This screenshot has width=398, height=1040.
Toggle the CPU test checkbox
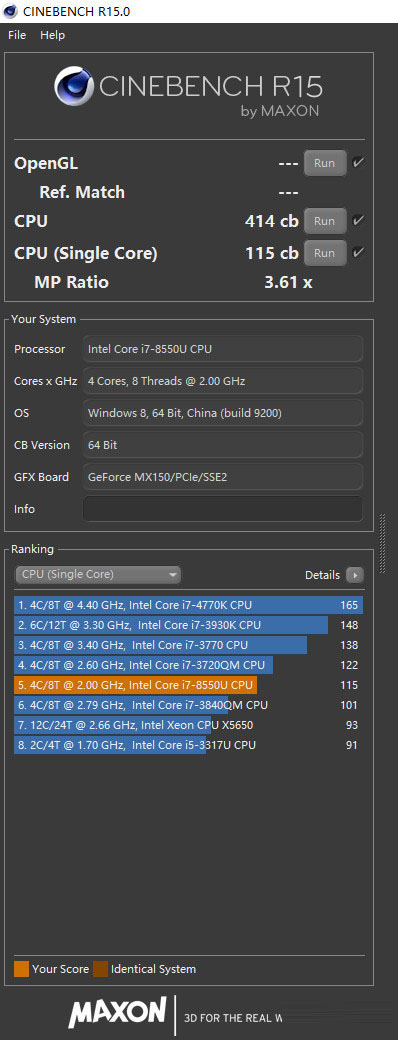pyautogui.click(x=358, y=220)
